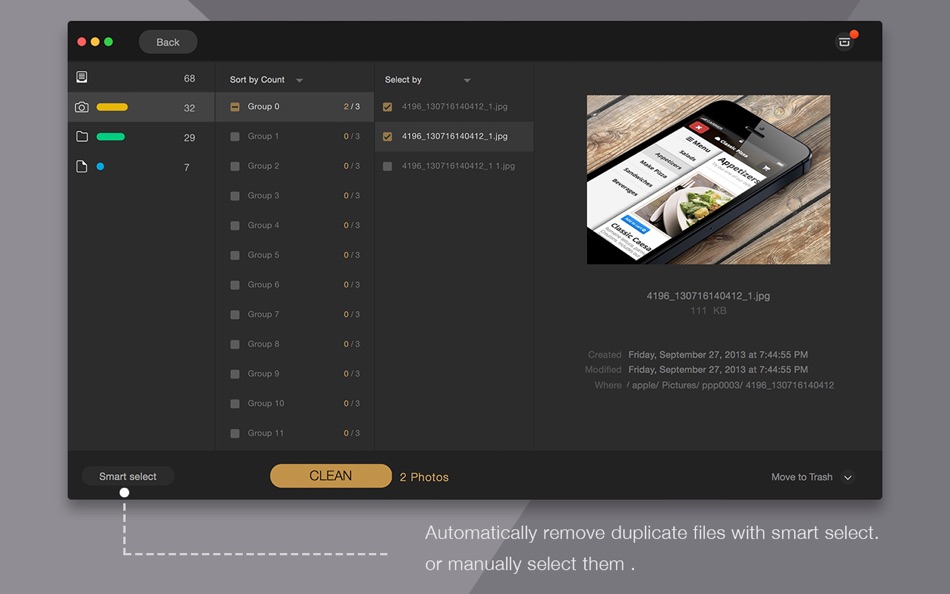This screenshot has width=950, height=594.
Task: Click the Modified date value
Action: click(718, 369)
